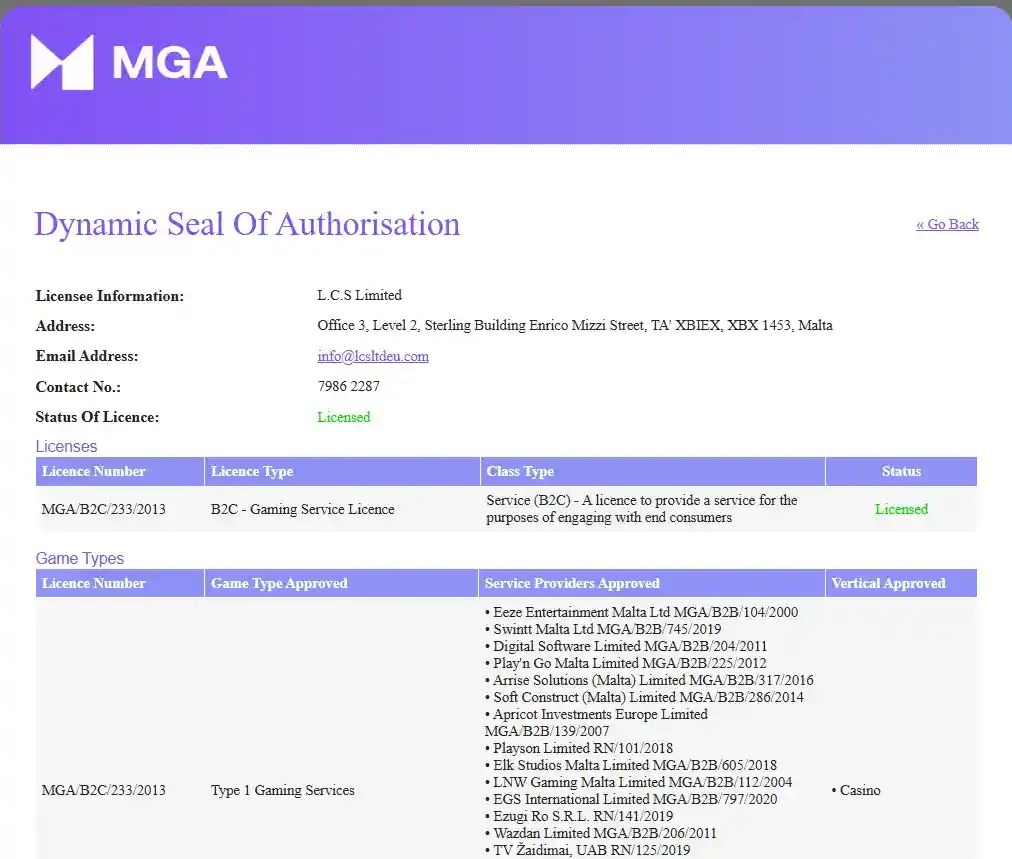Image resolution: width=1012 pixels, height=859 pixels.
Task: Select MGA/B2C/233/2013 in the Licenses table
Action: coord(103,509)
